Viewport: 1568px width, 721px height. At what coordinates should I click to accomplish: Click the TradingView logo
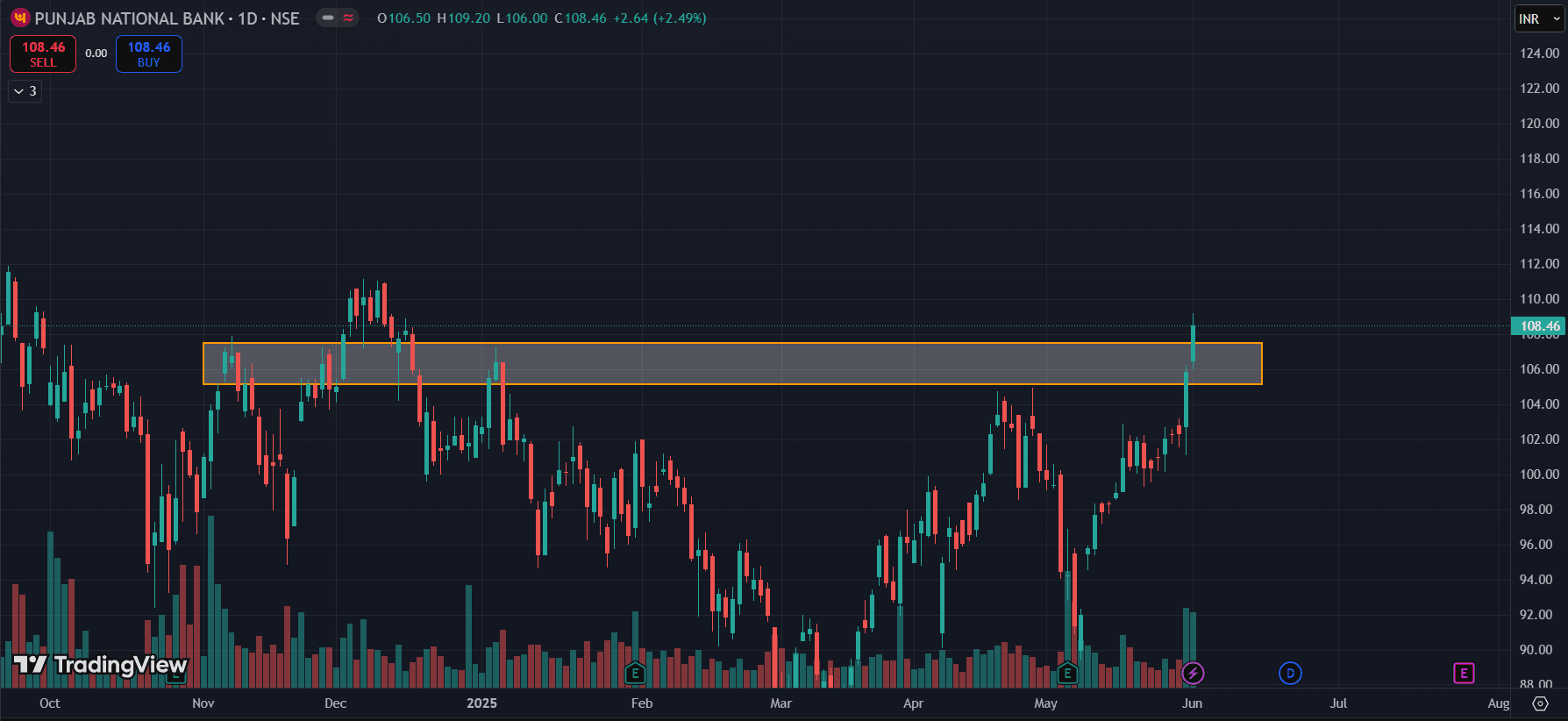100,665
